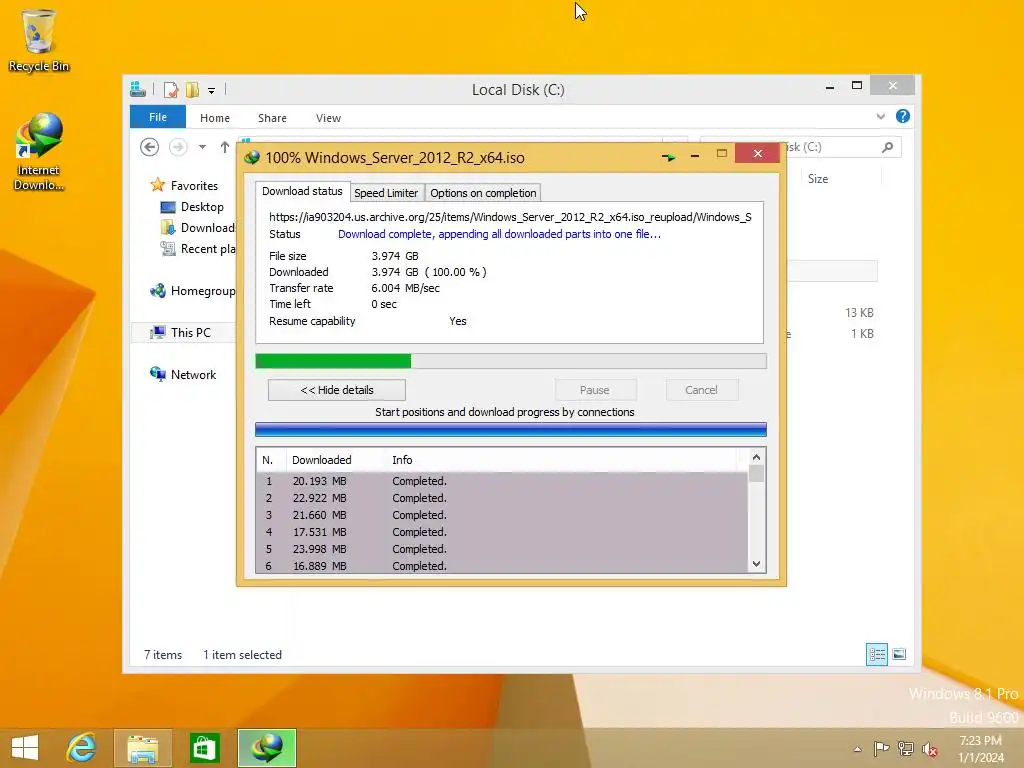This screenshot has height=768, width=1024.
Task: Click the New folder icon in Explorer title bar
Action: (192, 89)
